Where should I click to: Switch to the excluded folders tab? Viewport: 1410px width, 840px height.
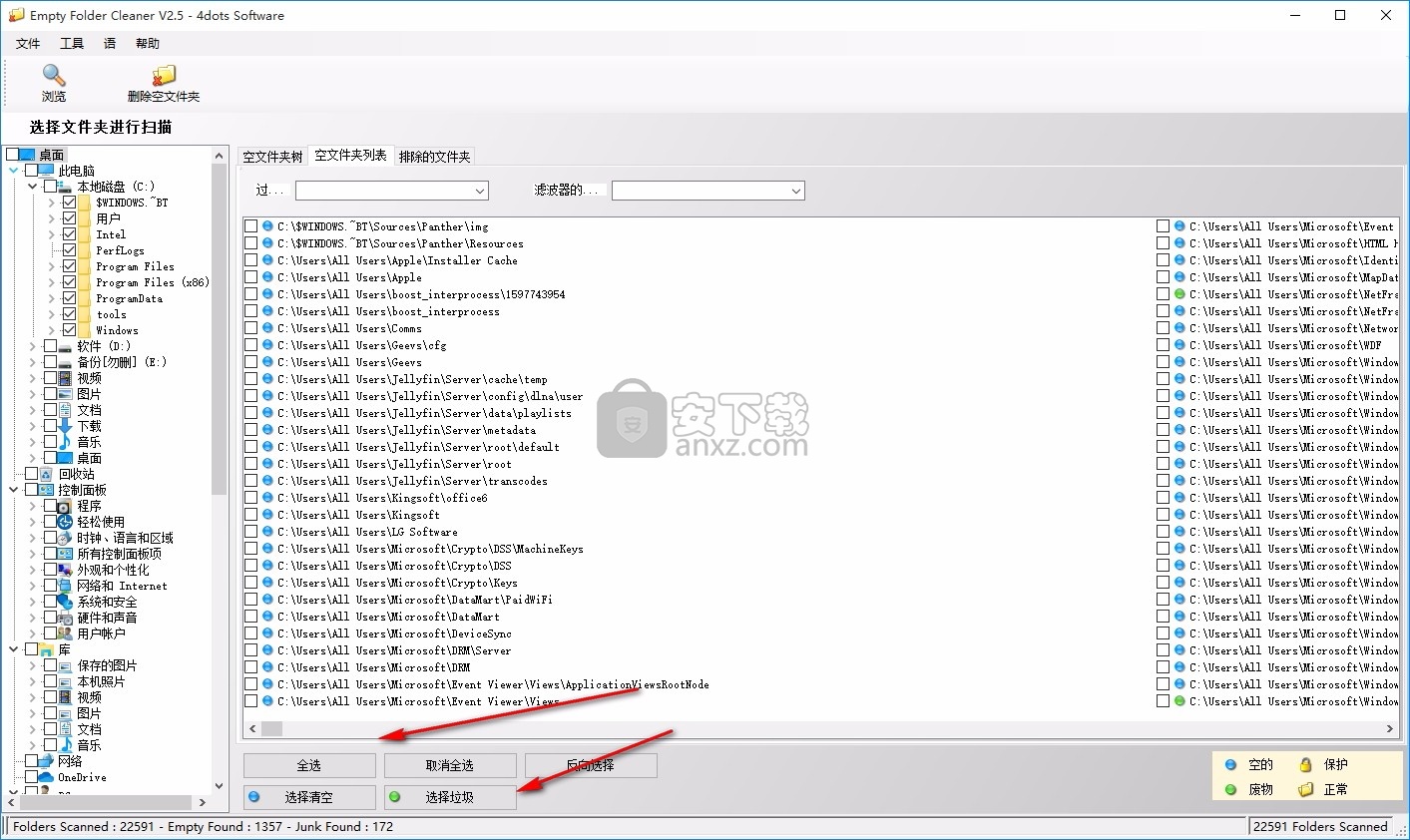point(434,157)
